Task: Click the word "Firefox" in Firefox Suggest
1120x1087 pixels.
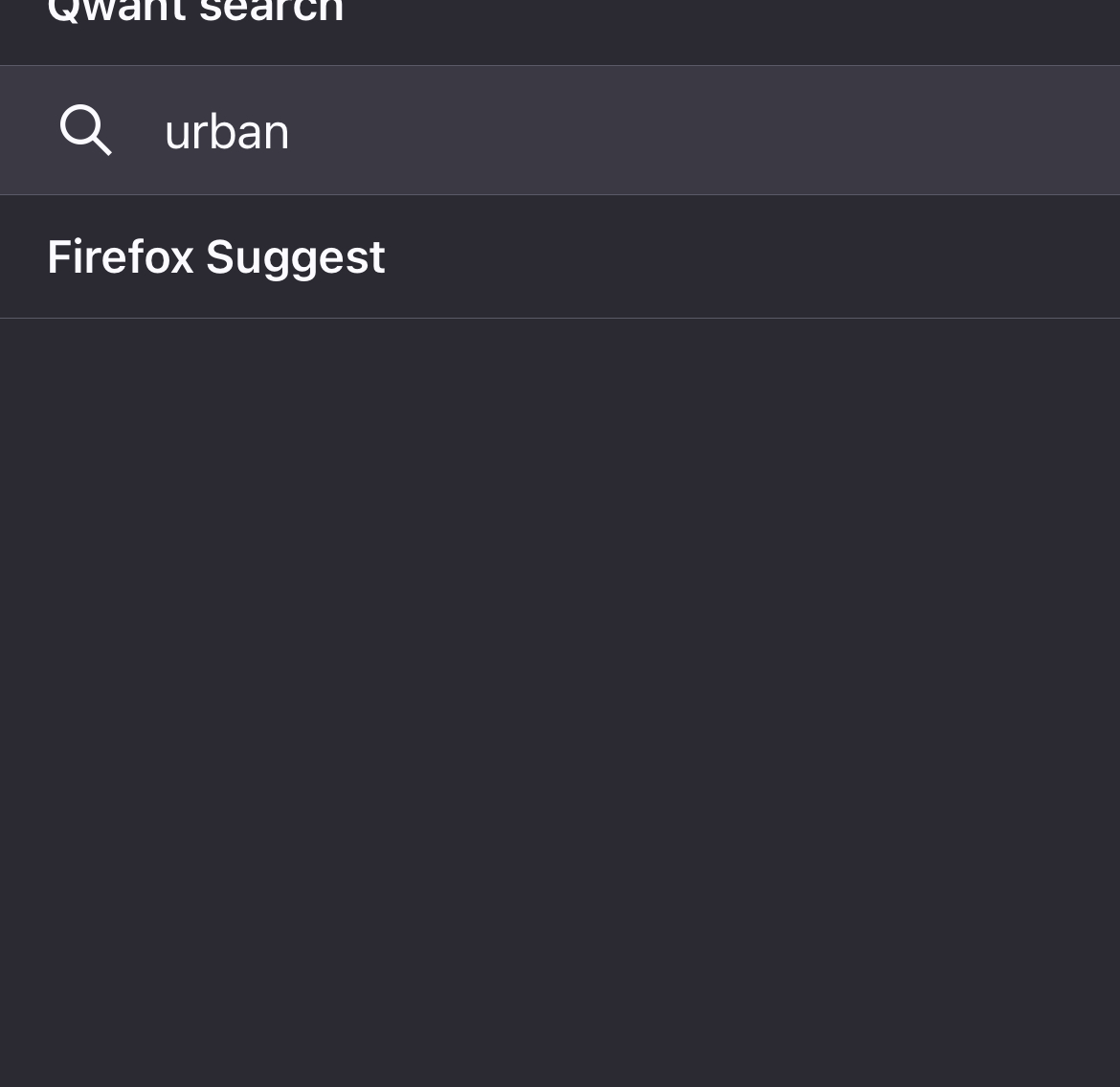Action: 121,256
